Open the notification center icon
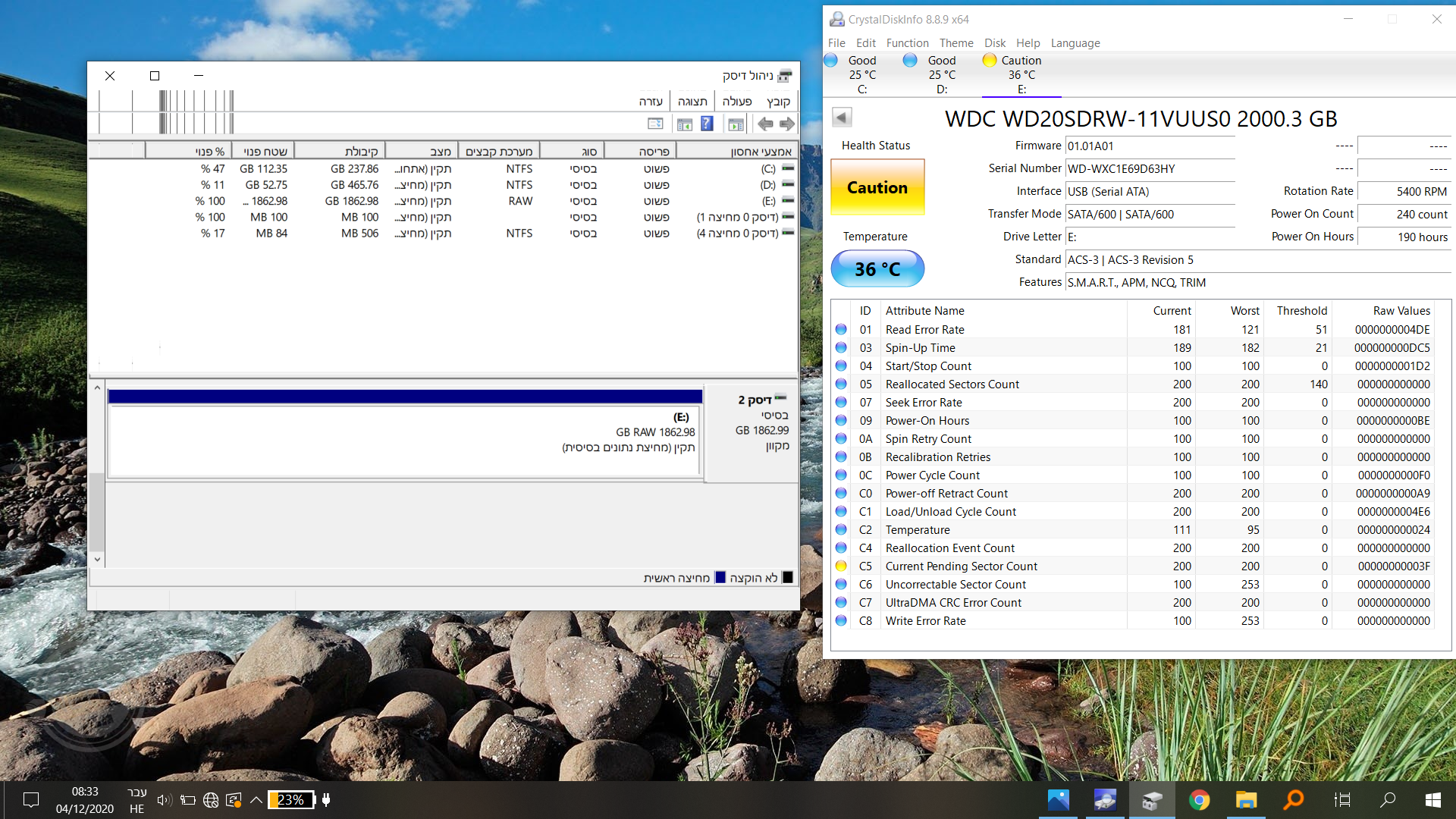The width and height of the screenshot is (1456, 819). (x=31, y=800)
